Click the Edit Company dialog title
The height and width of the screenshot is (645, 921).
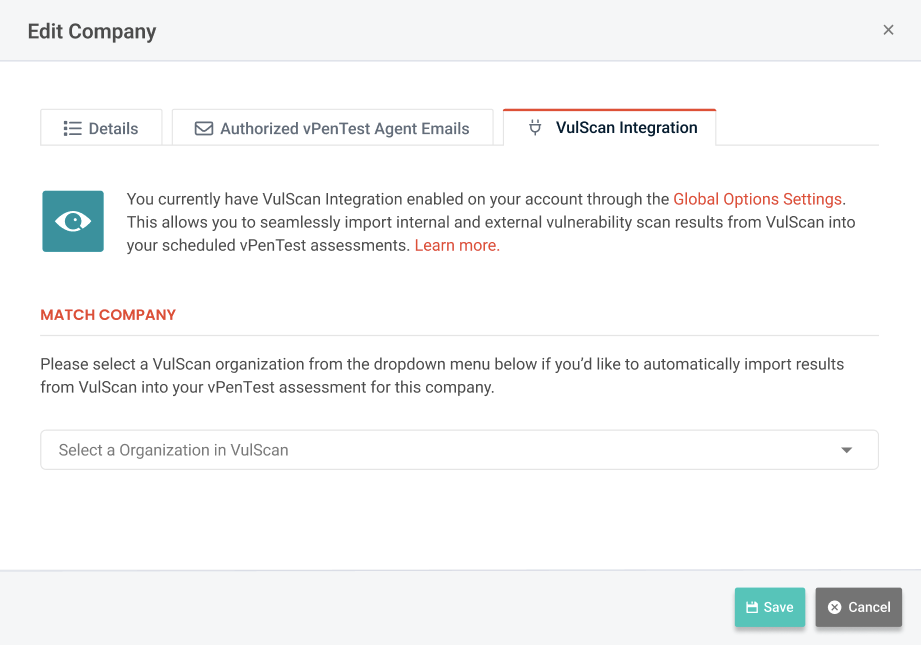click(92, 31)
